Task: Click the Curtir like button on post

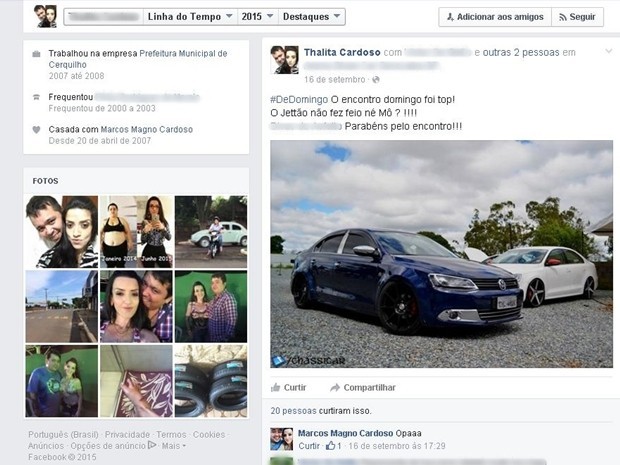Action: [289, 388]
